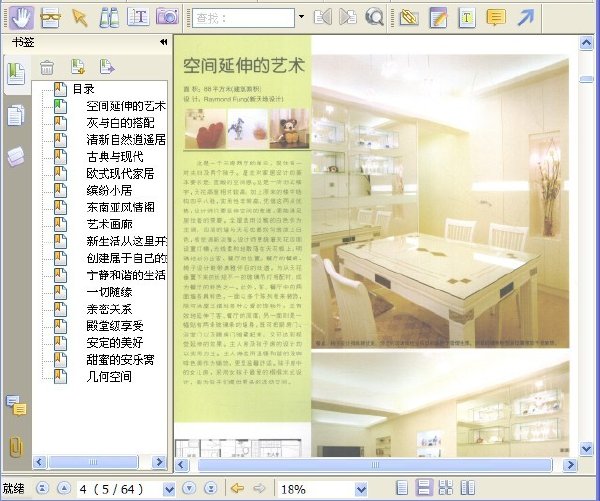Pick the arrow selection tool

coord(80,18)
